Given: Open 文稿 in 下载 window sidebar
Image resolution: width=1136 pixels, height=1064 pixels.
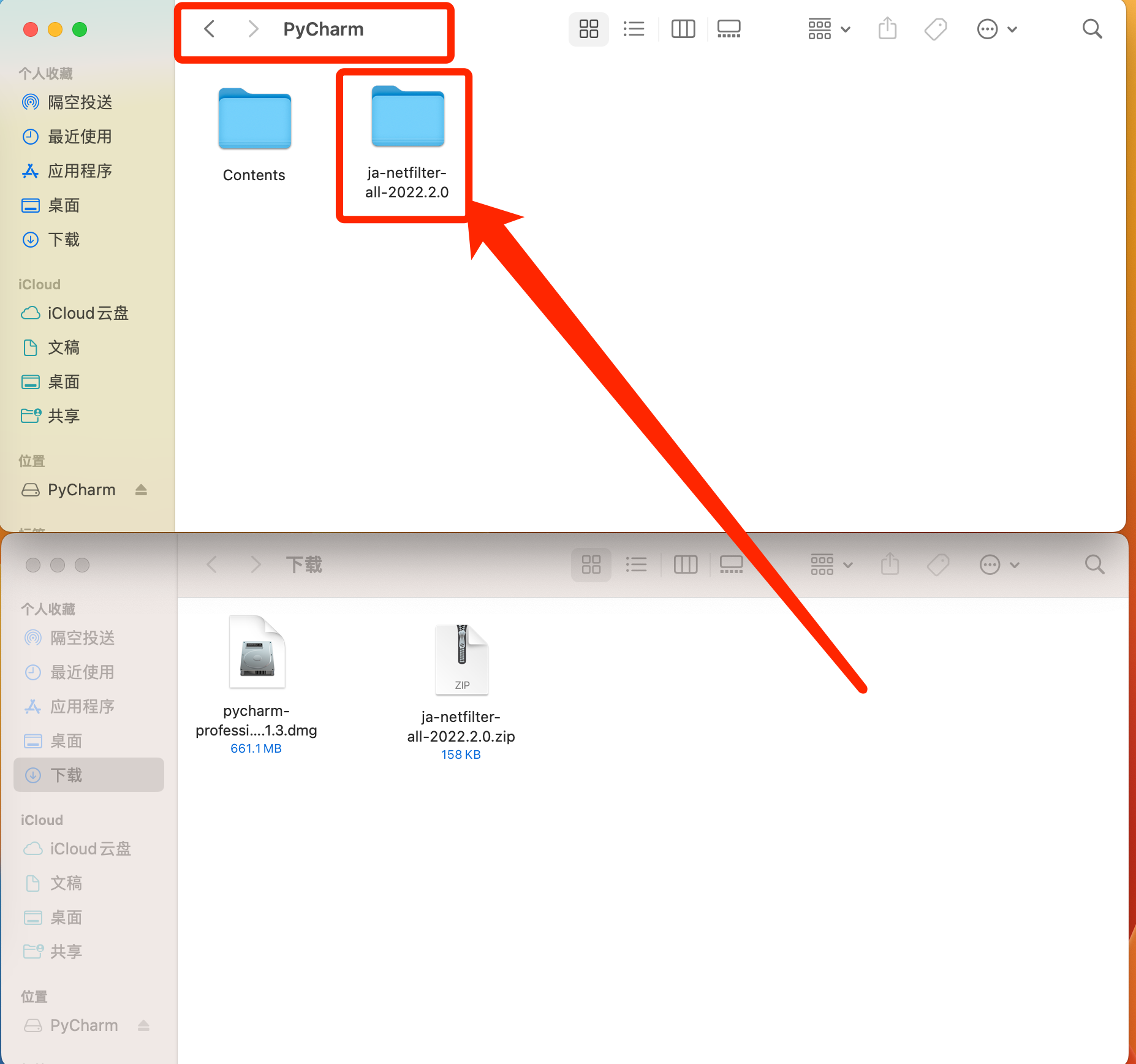Looking at the screenshot, I should coord(54,883).
